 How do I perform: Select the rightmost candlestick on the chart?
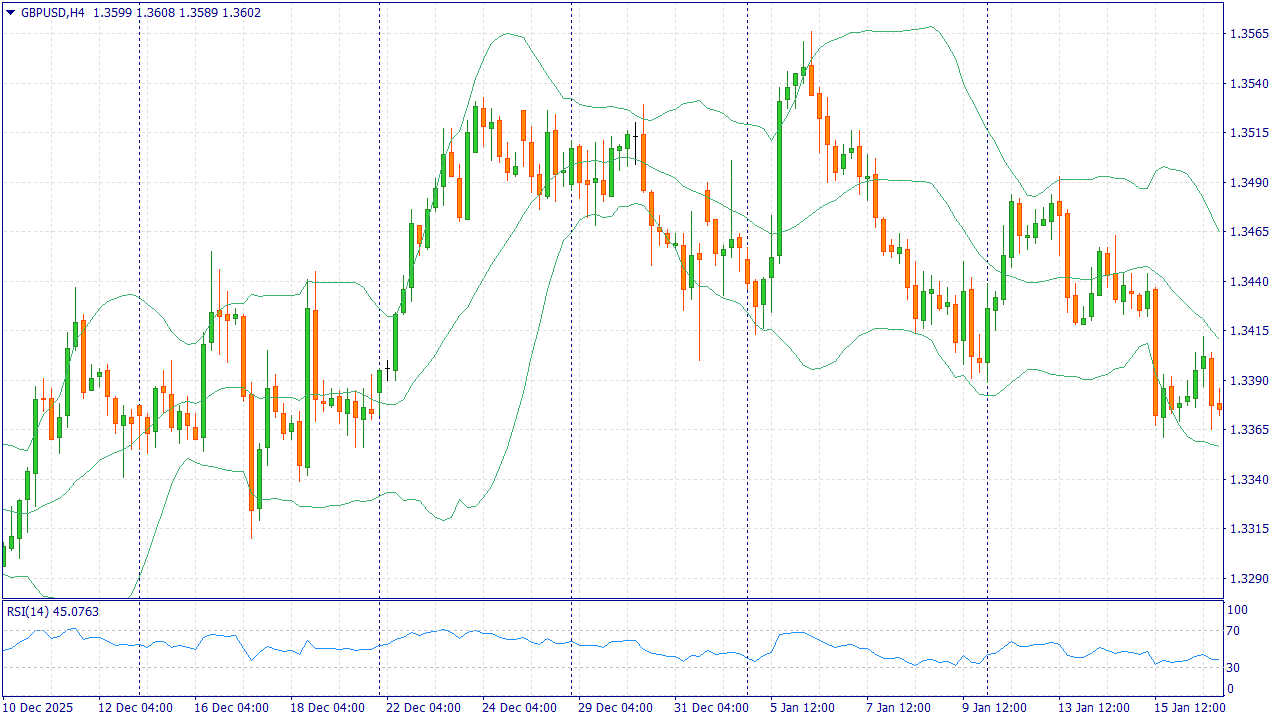click(1219, 406)
